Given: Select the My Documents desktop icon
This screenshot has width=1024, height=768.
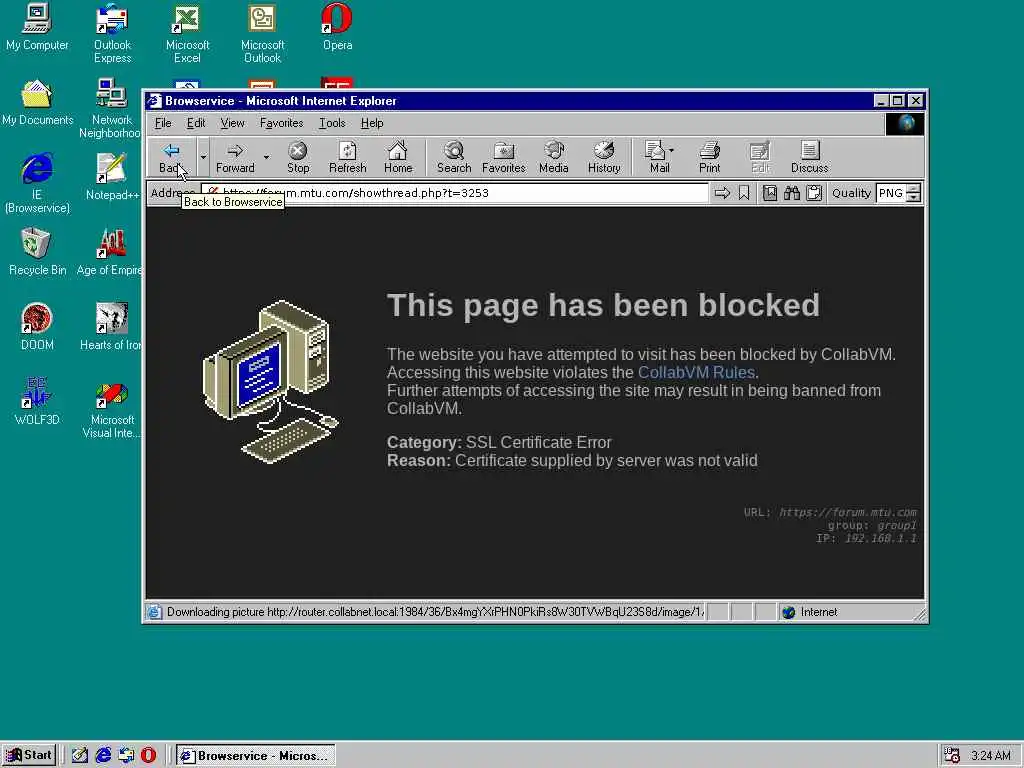Looking at the screenshot, I should tap(37, 103).
